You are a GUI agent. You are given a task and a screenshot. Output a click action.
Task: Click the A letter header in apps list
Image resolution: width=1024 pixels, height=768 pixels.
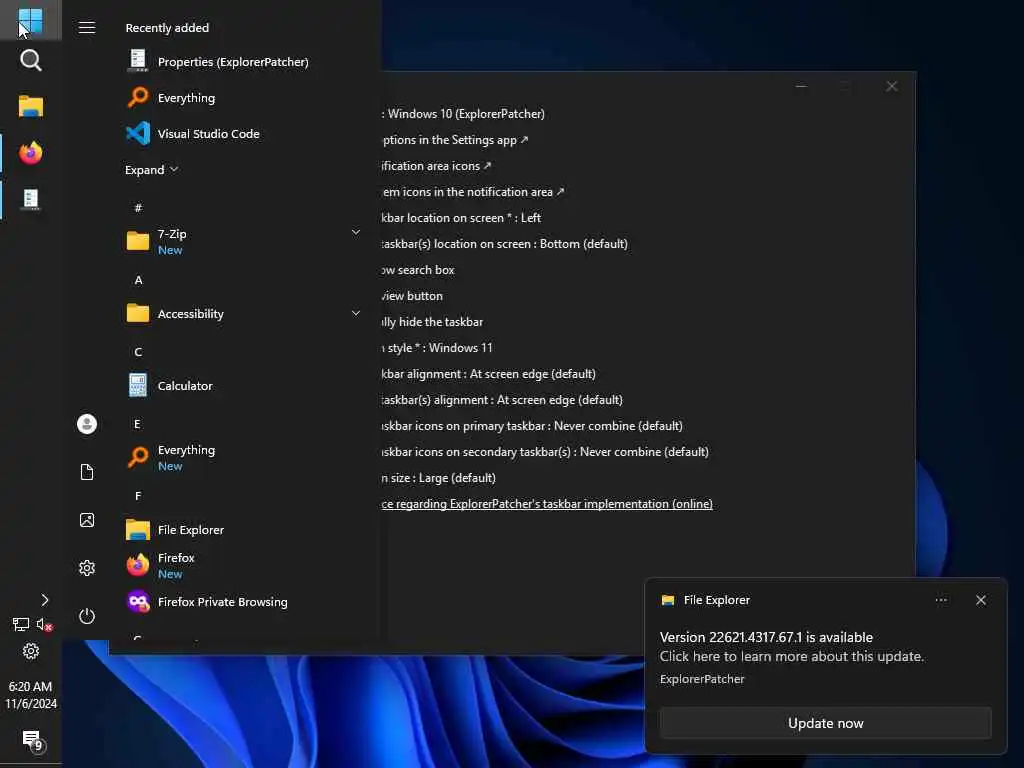click(x=138, y=280)
